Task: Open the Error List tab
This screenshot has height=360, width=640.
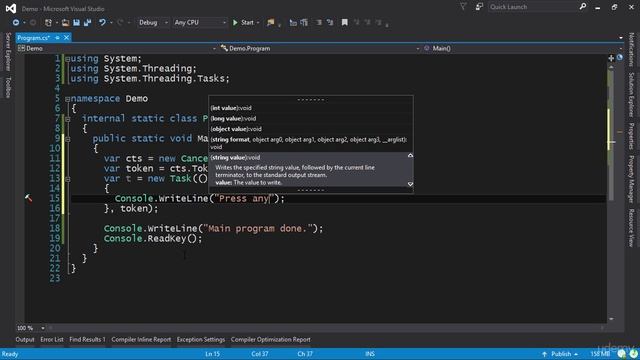Action: [52, 339]
